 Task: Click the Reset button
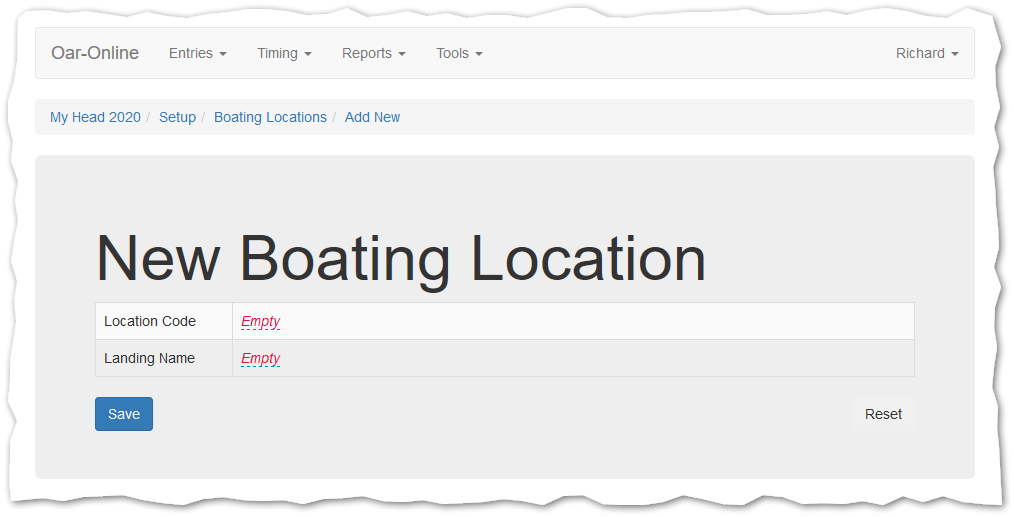[x=883, y=414]
